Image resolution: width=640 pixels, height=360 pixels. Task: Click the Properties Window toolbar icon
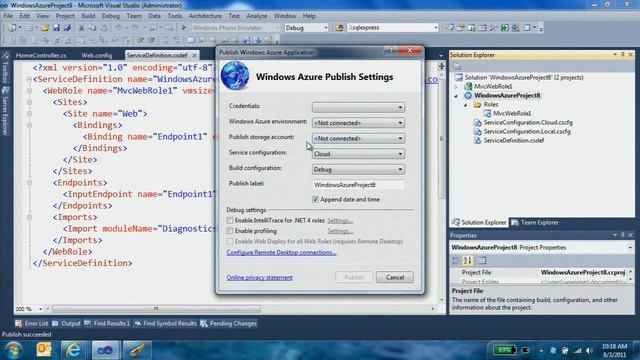(461, 28)
